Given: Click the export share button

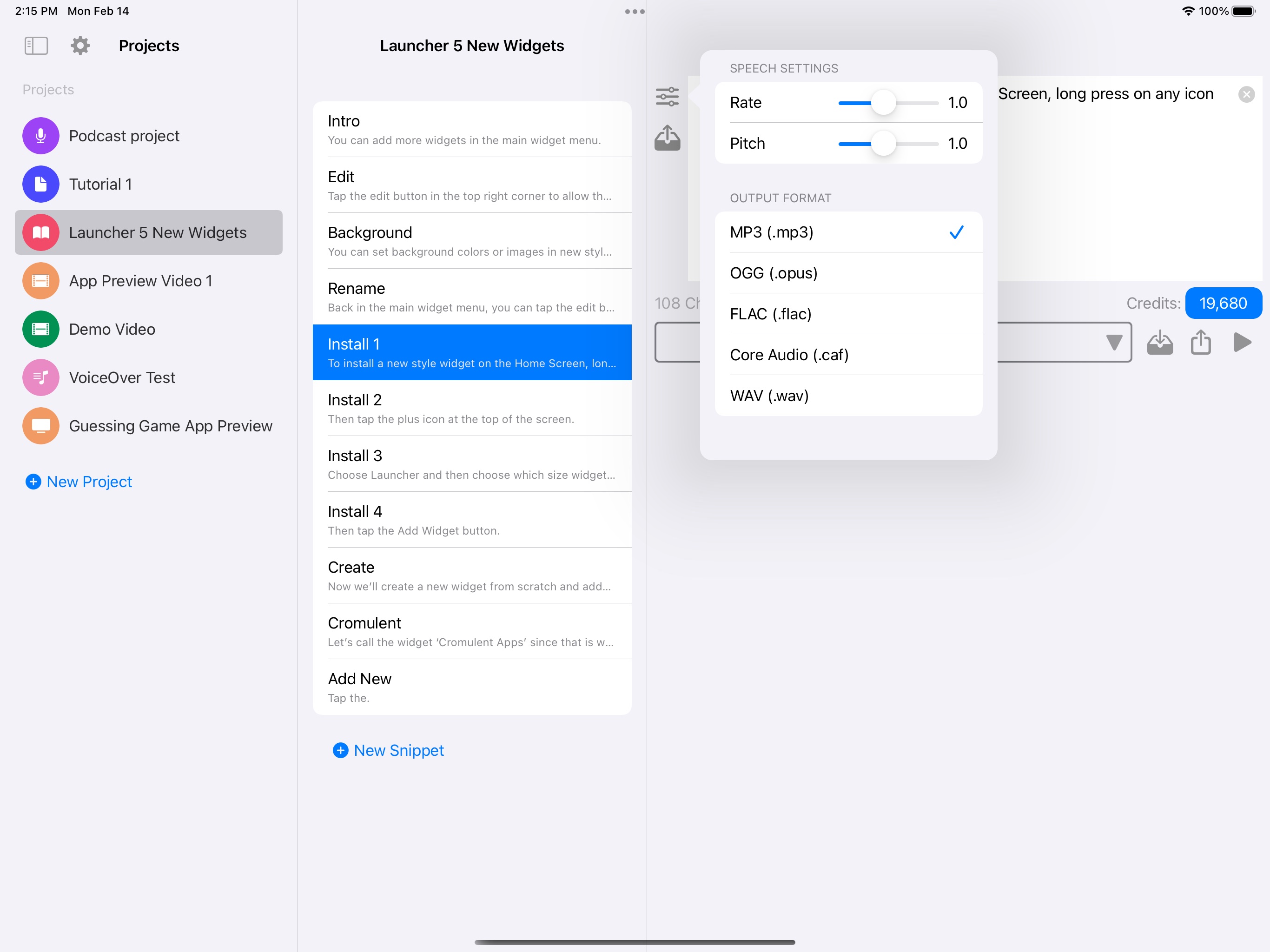Looking at the screenshot, I should click(x=1202, y=341).
